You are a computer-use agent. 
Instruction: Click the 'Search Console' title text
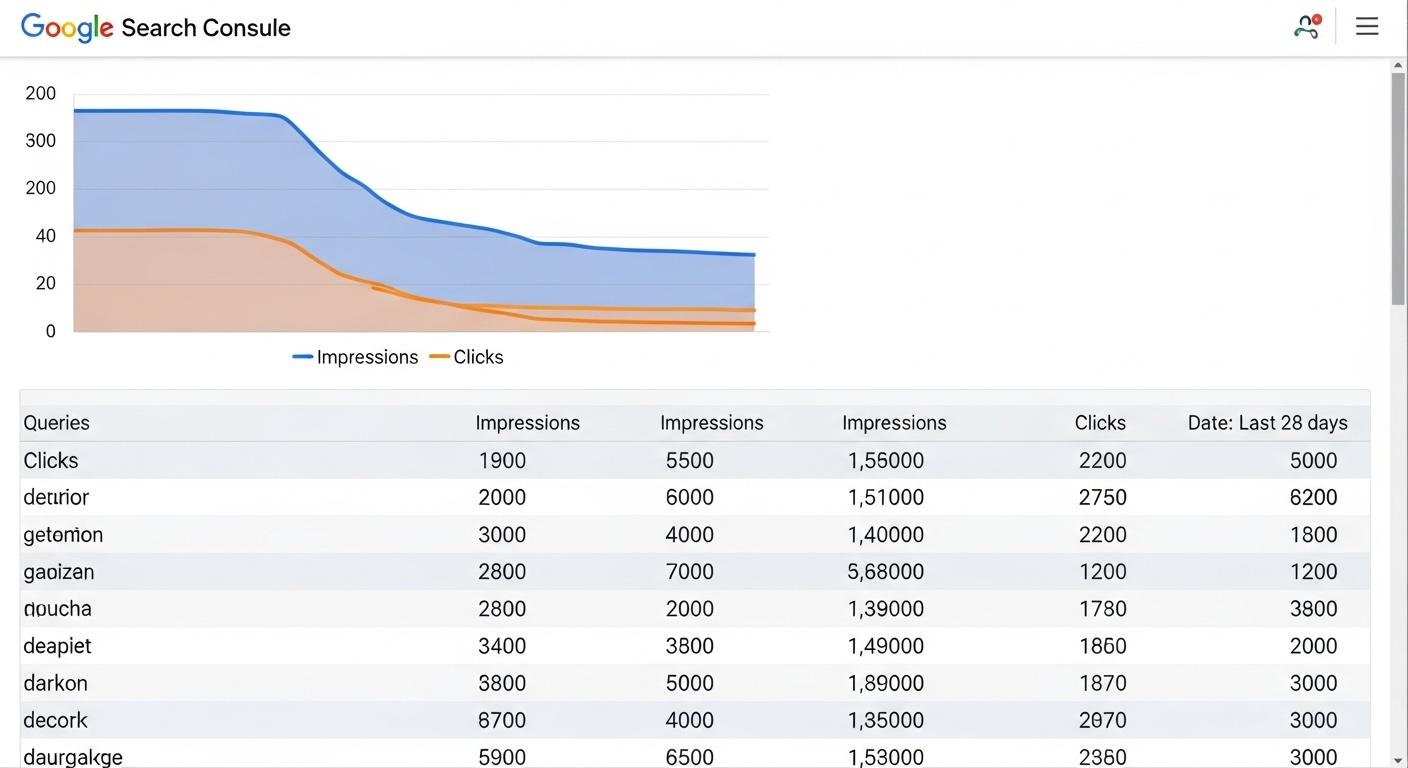(x=206, y=28)
